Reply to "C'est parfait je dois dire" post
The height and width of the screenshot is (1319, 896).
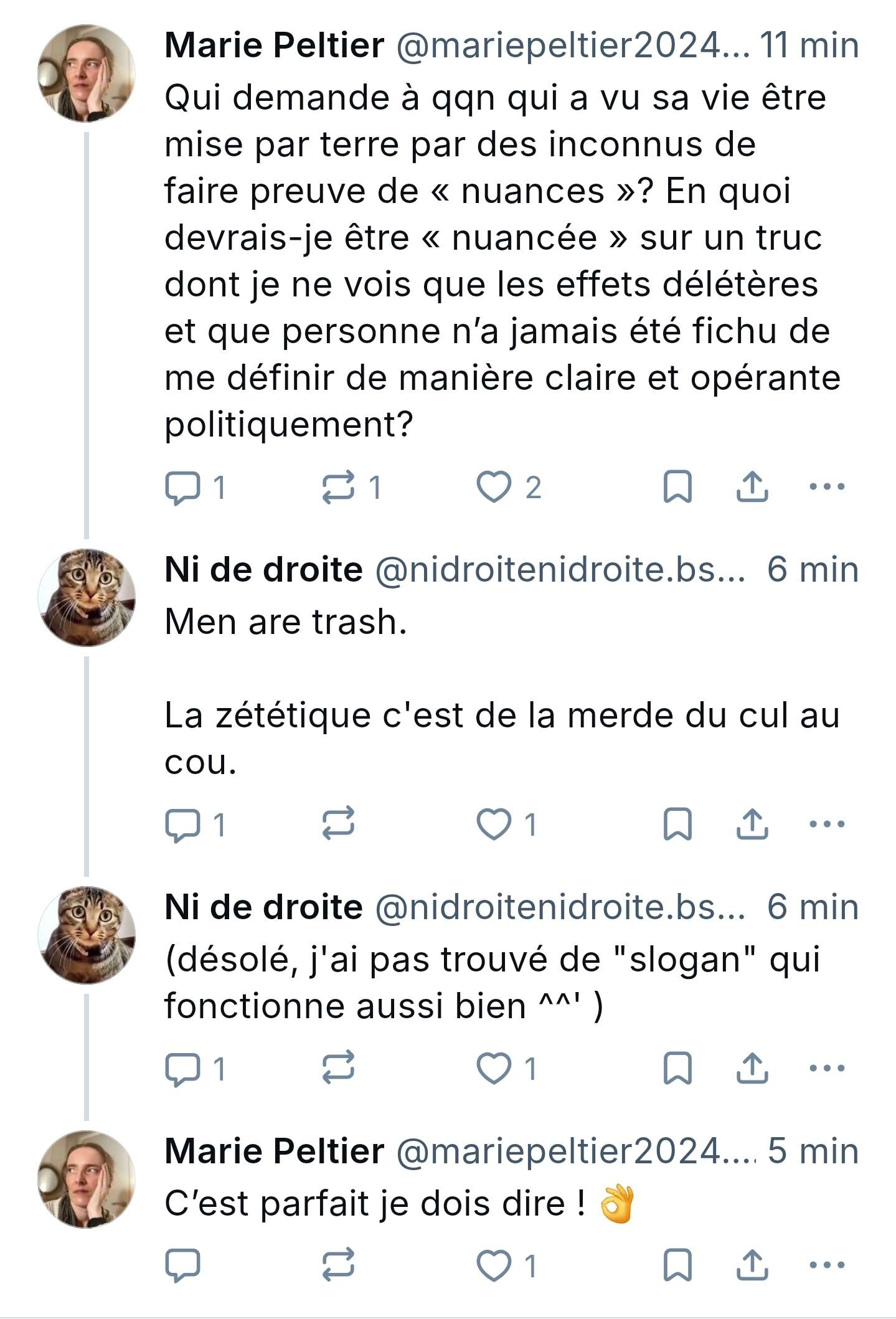coord(183,1265)
